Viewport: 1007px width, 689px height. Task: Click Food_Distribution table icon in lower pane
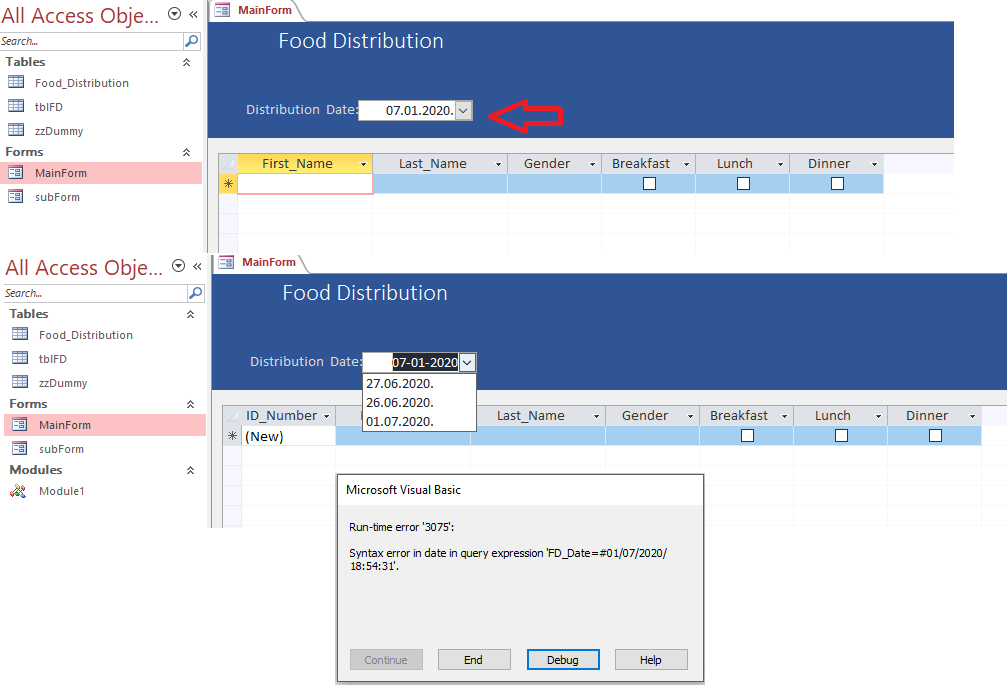pyautogui.click(x=20, y=334)
